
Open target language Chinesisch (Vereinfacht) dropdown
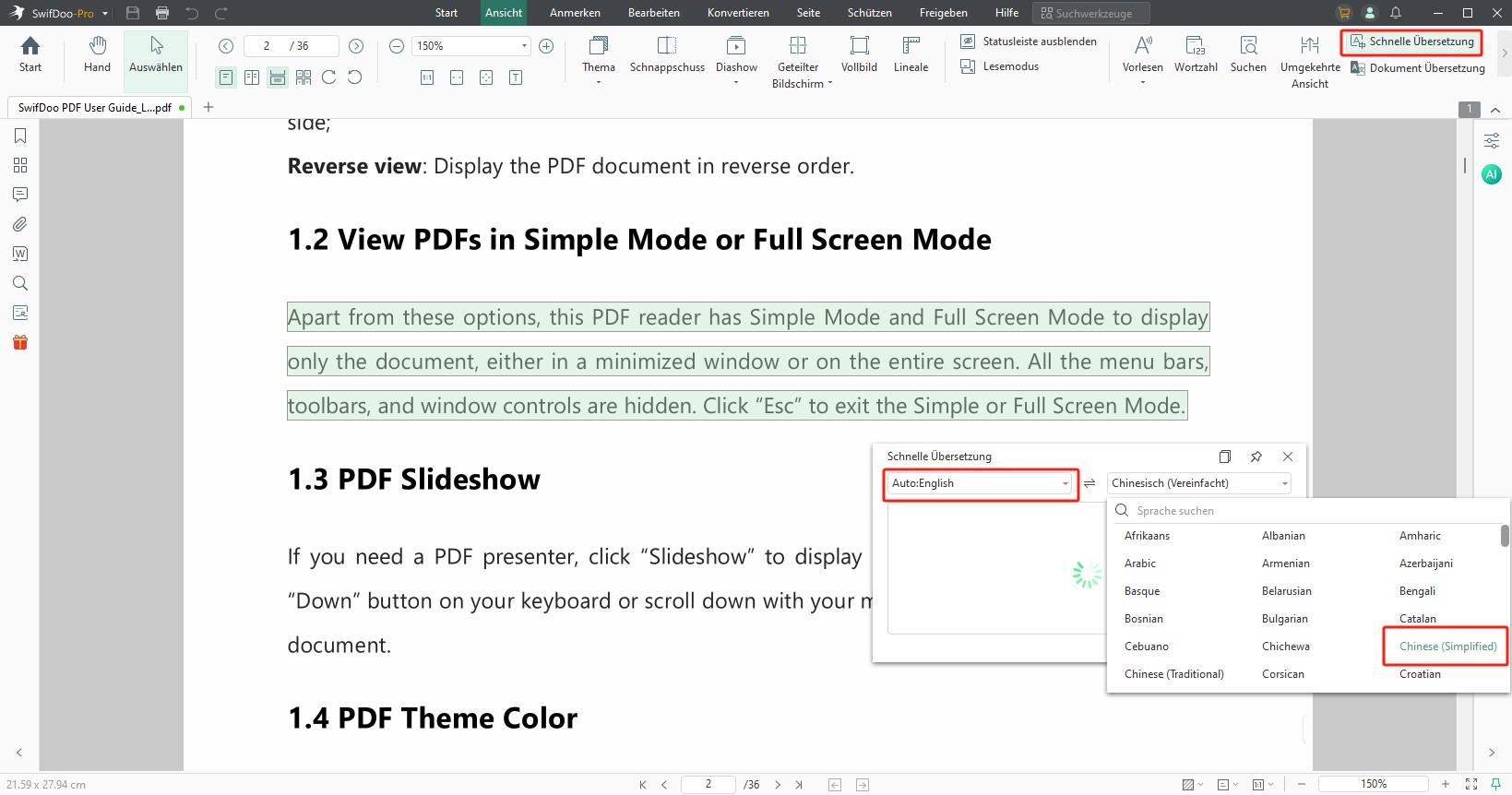tap(1199, 483)
